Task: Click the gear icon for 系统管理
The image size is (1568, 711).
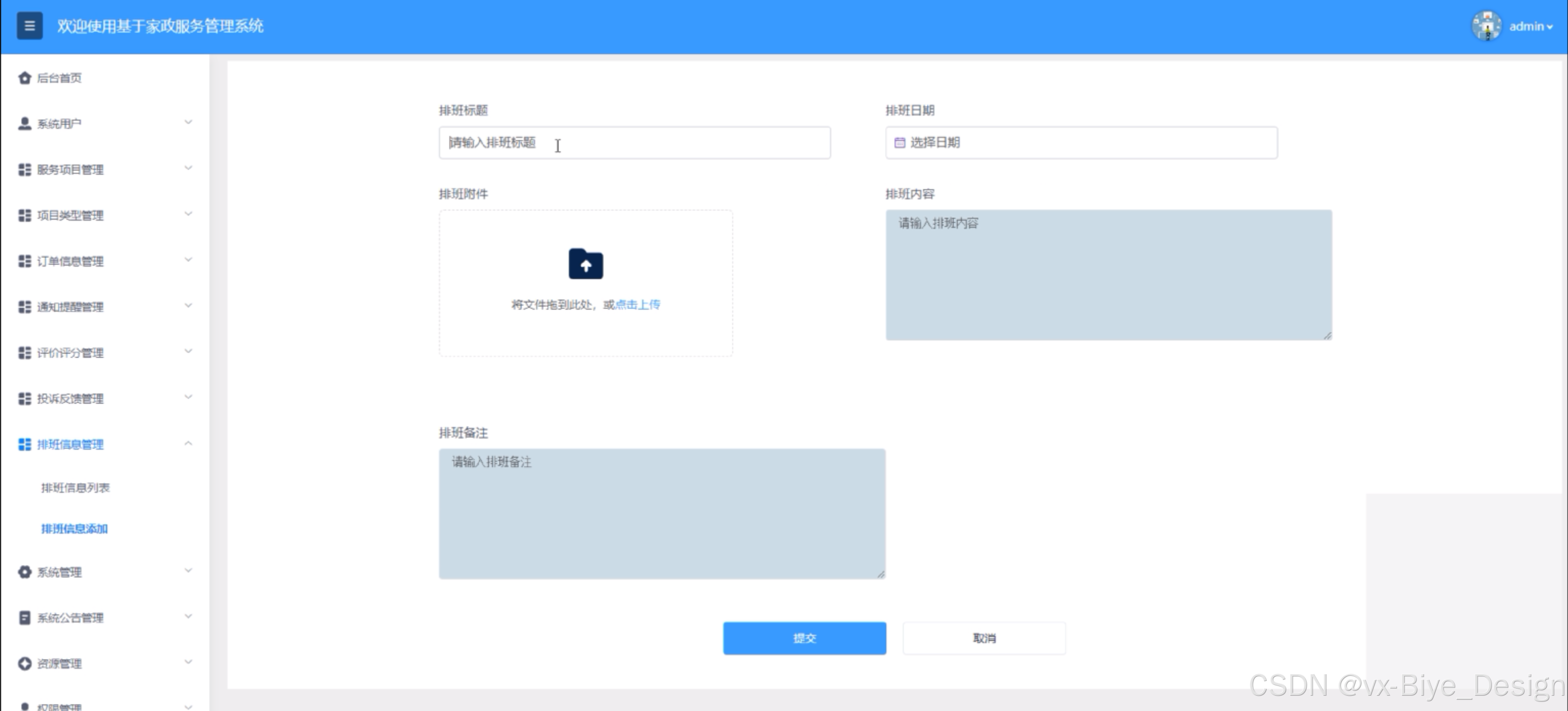Action: tap(25, 572)
